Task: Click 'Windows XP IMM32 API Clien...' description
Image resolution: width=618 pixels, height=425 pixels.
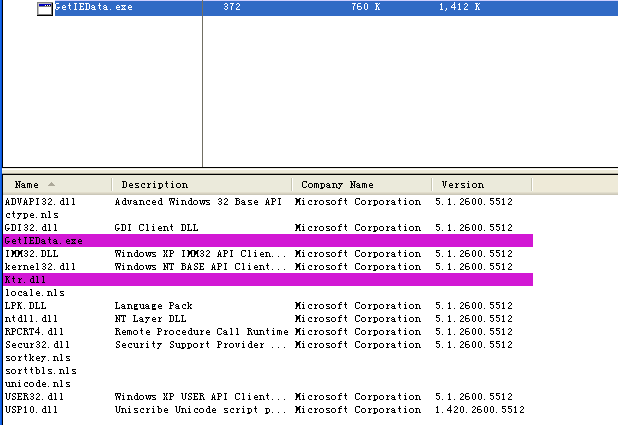Action: (x=201, y=254)
